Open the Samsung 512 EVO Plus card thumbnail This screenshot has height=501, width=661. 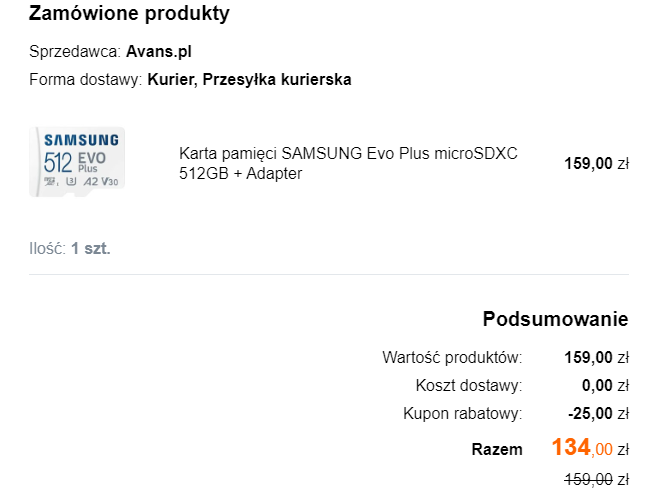click(77, 162)
